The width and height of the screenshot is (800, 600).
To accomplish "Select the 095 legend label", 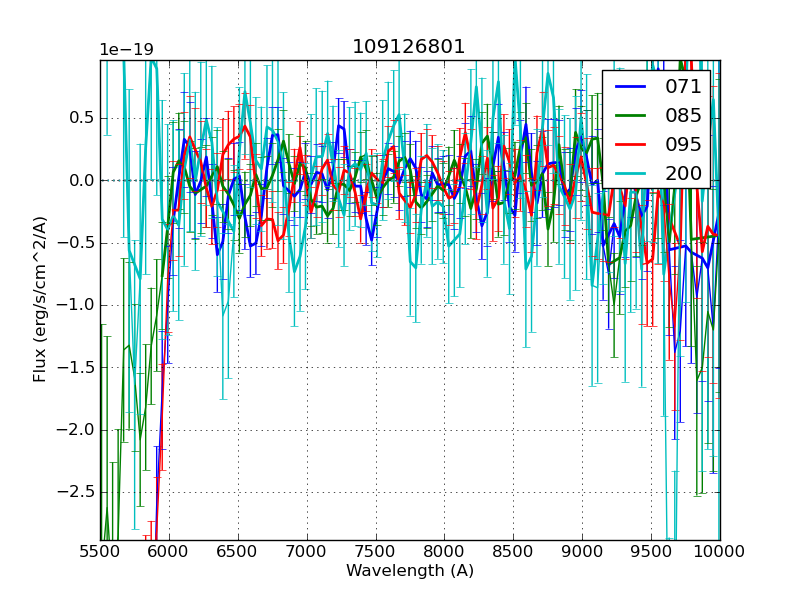I will [x=683, y=144].
